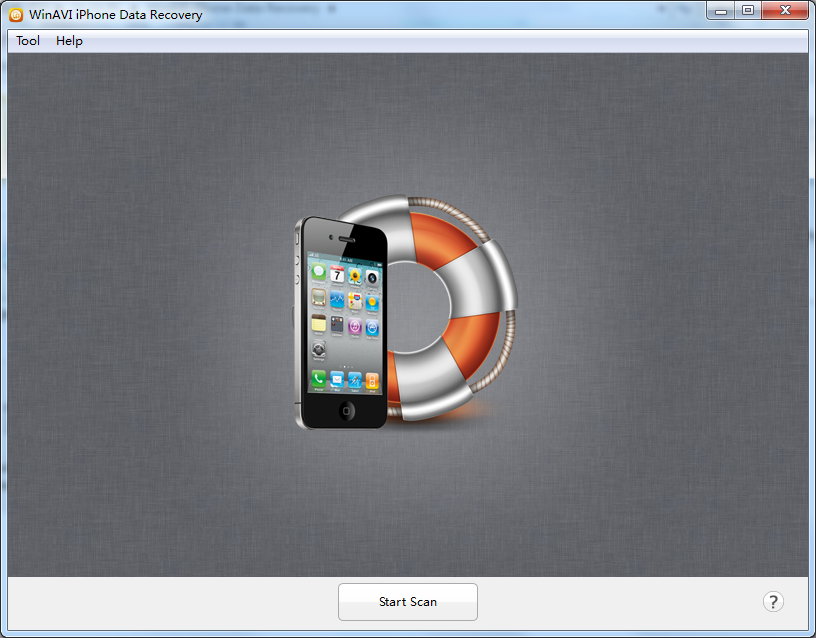Click the green Phone icon in iPhone dock

318,378
